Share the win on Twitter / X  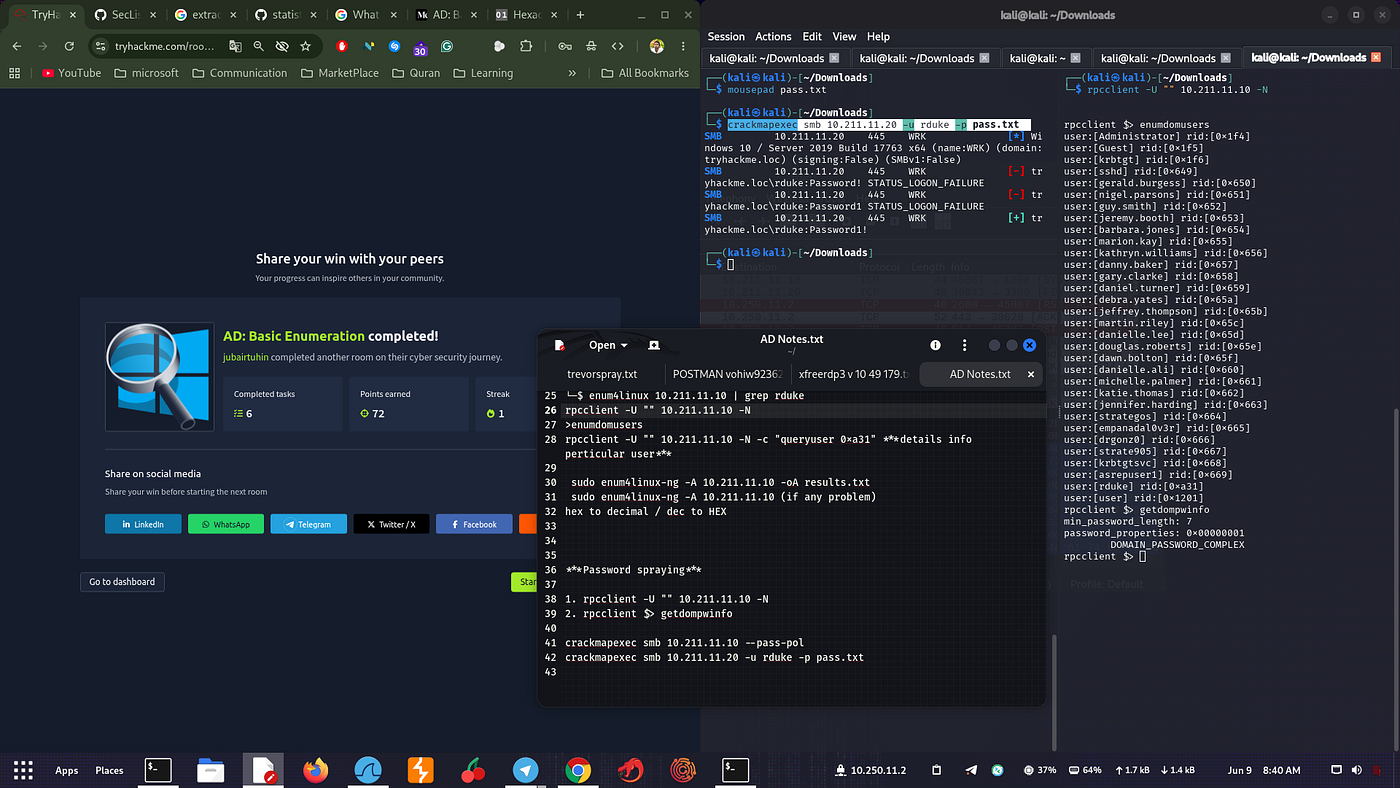click(391, 524)
